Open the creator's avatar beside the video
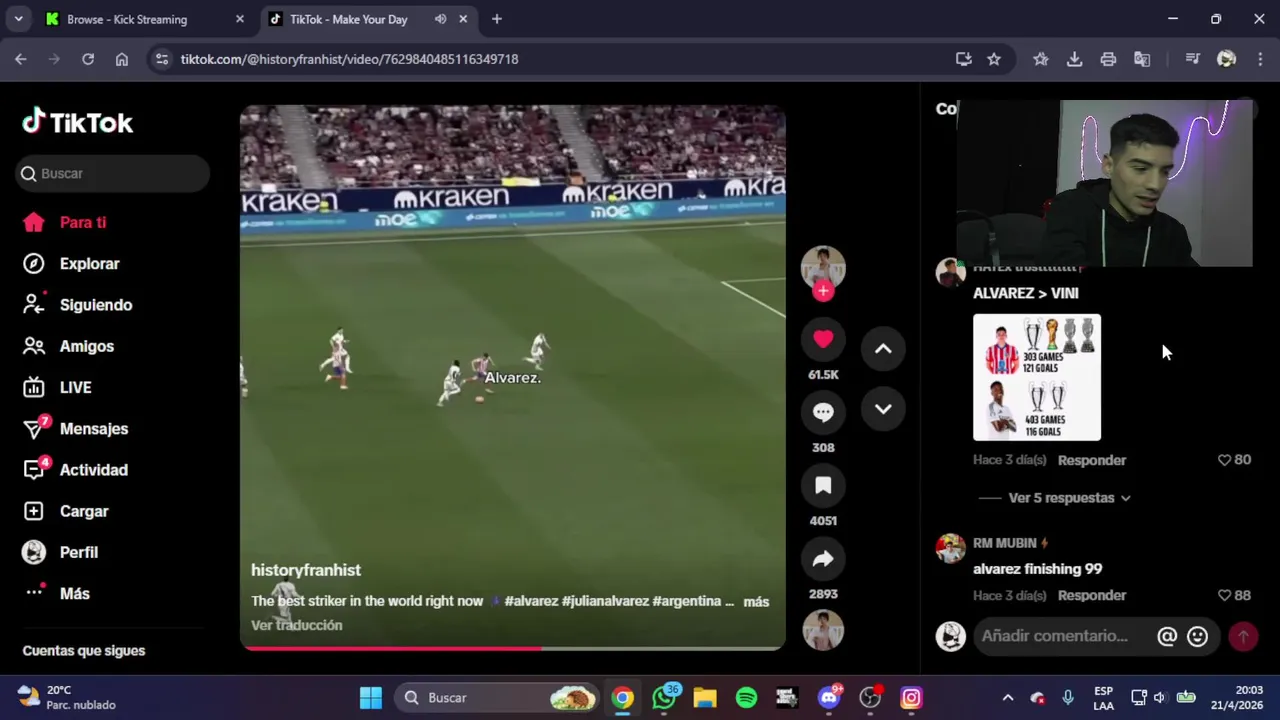 pos(823,266)
